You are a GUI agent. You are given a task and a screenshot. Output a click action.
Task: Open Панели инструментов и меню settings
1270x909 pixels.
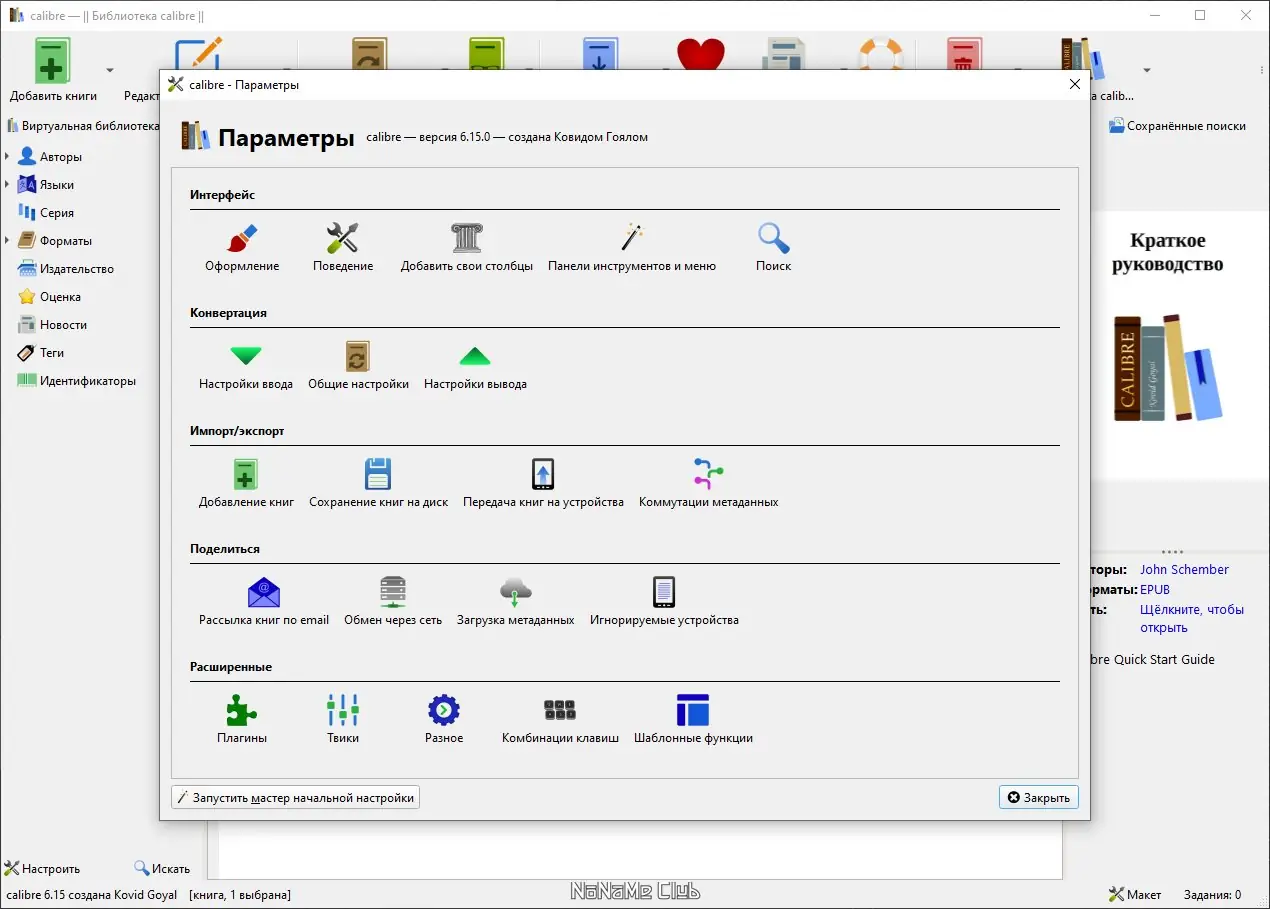(x=632, y=248)
